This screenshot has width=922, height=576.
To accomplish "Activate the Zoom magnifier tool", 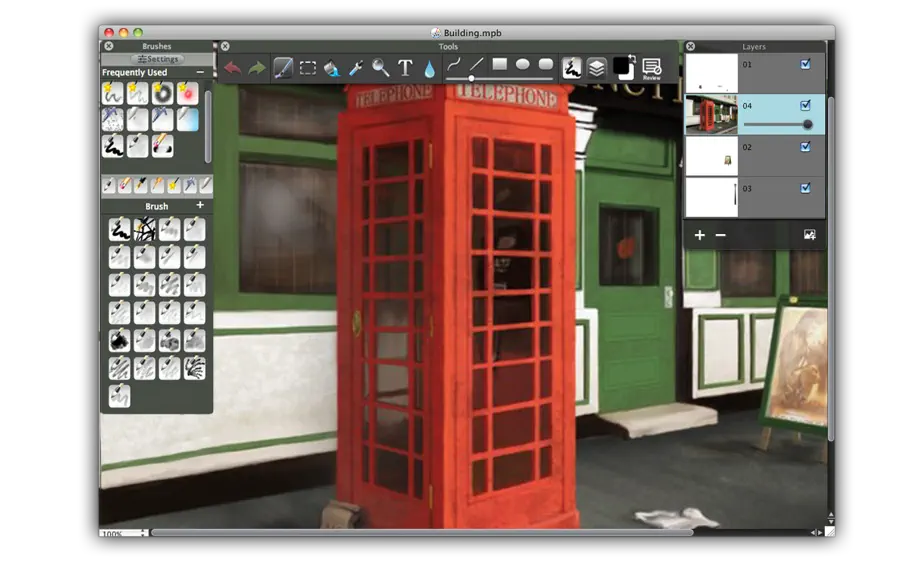I will 380,68.
